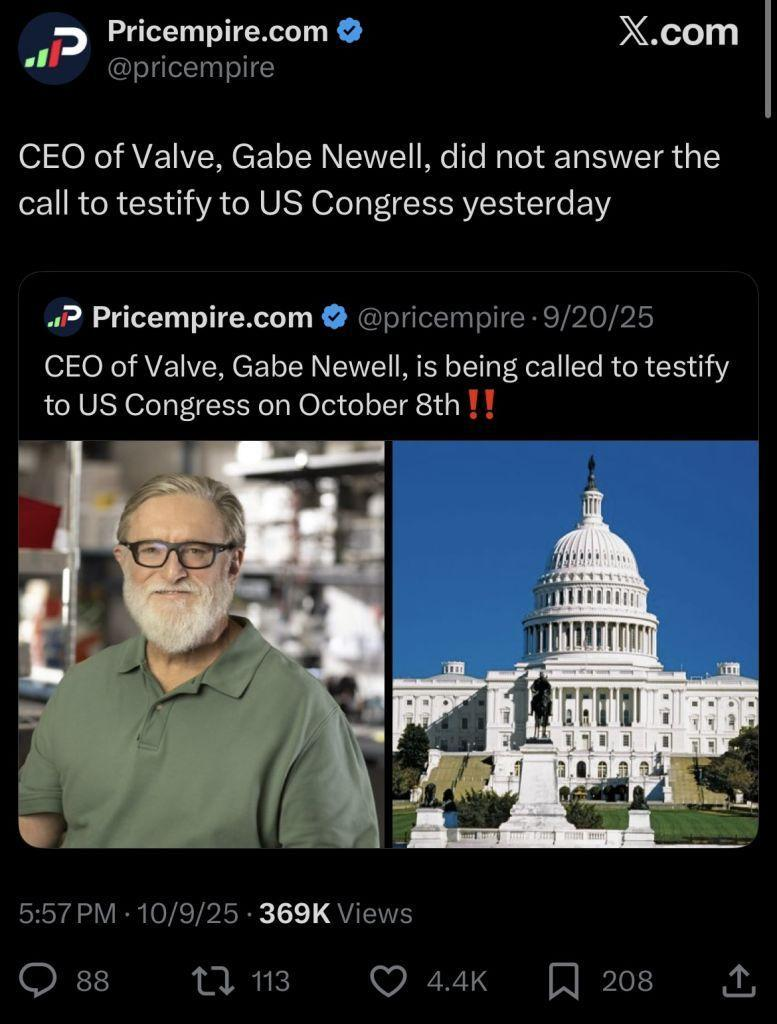The height and width of the screenshot is (1024, 777).
Task: Click the @pricempire handle in quoted post
Action: pos(441,317)
